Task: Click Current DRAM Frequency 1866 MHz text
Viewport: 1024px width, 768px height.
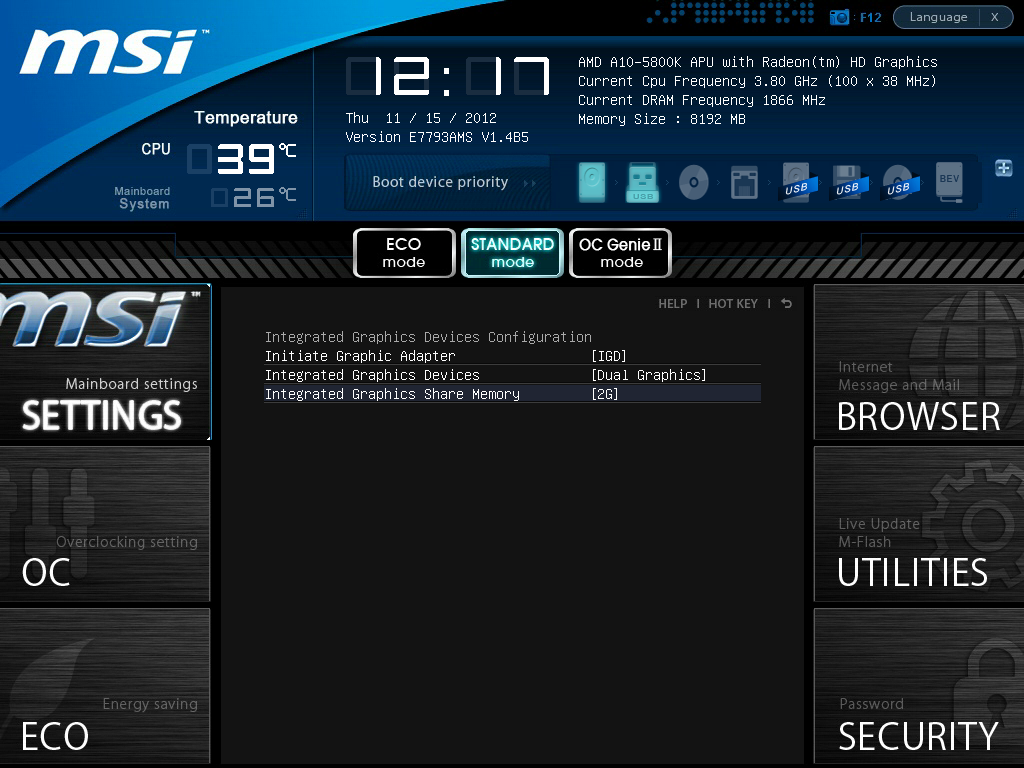Action: point(702,100)
